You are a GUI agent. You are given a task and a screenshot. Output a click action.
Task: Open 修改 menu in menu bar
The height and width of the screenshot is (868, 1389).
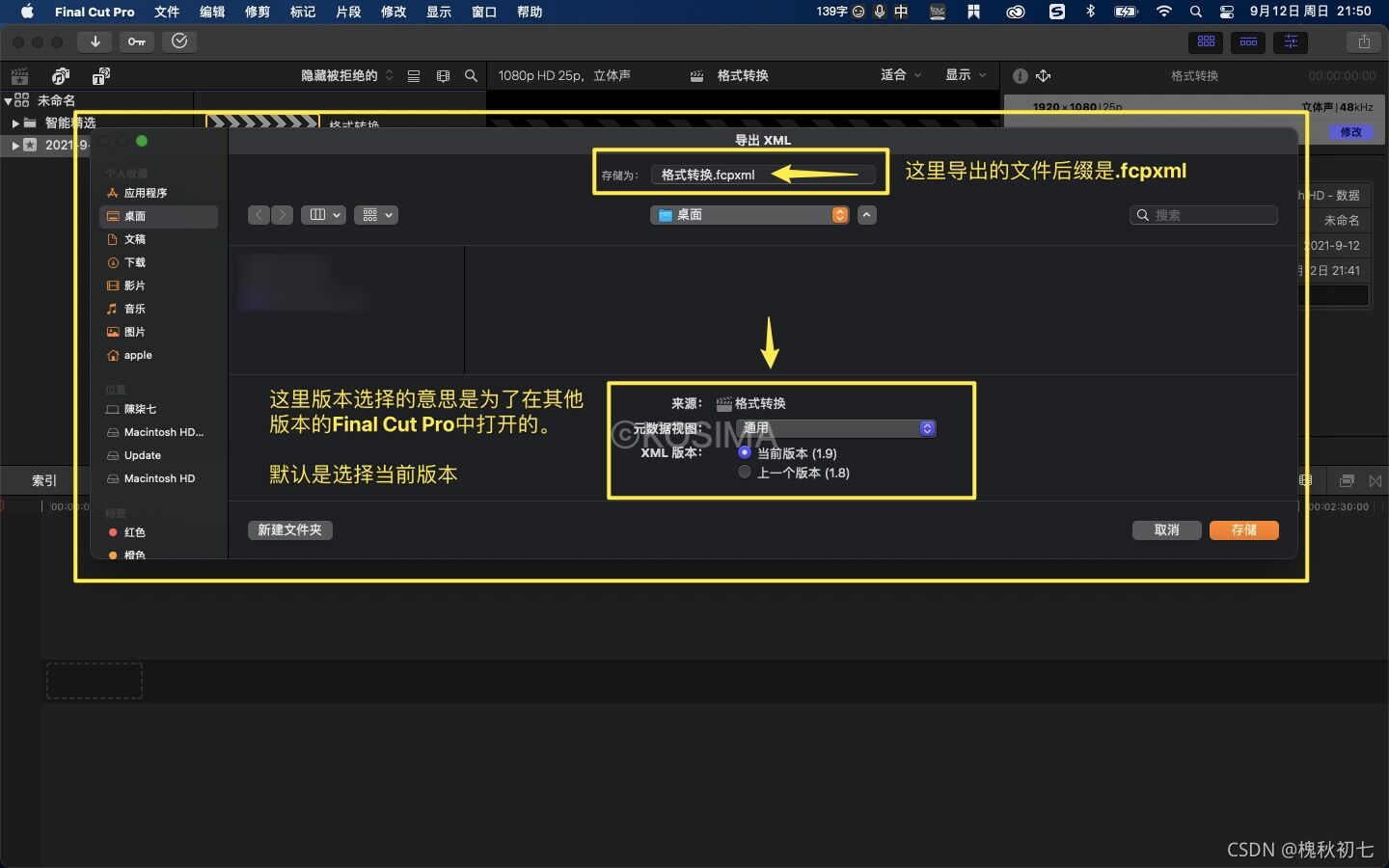[394, 12]
